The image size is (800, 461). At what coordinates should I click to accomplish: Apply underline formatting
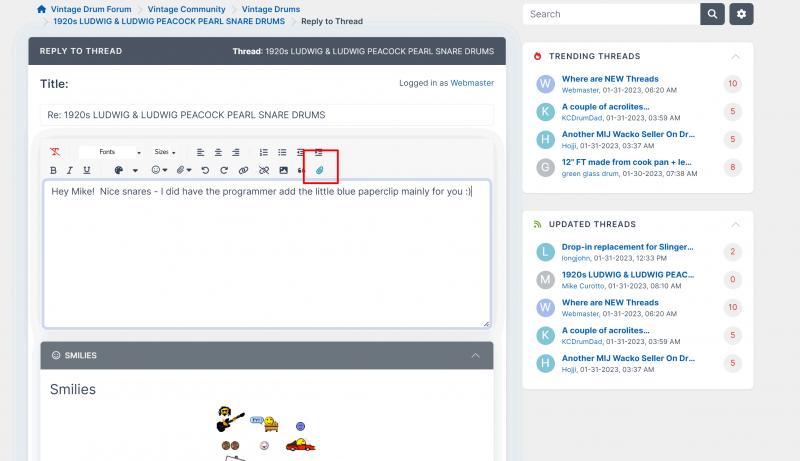click(x=84, y=170)
